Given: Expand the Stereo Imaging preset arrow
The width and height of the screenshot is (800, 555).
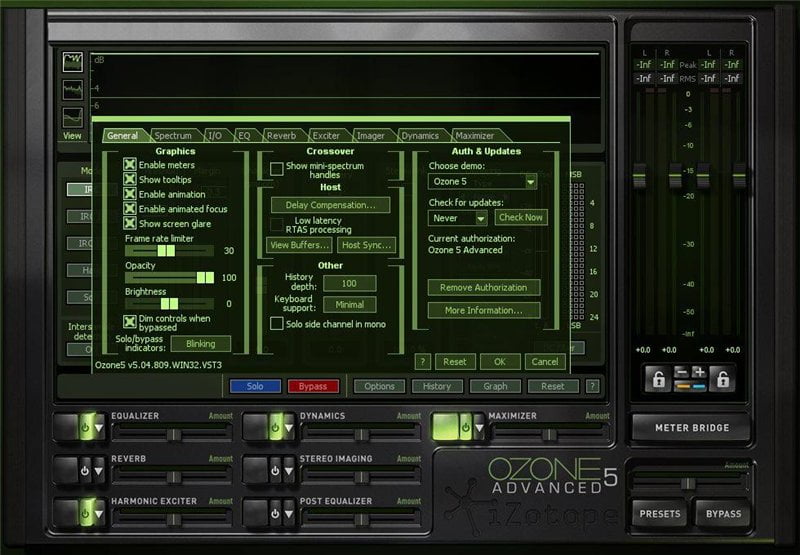Looking at the screenshot, I should pos(289,470).
